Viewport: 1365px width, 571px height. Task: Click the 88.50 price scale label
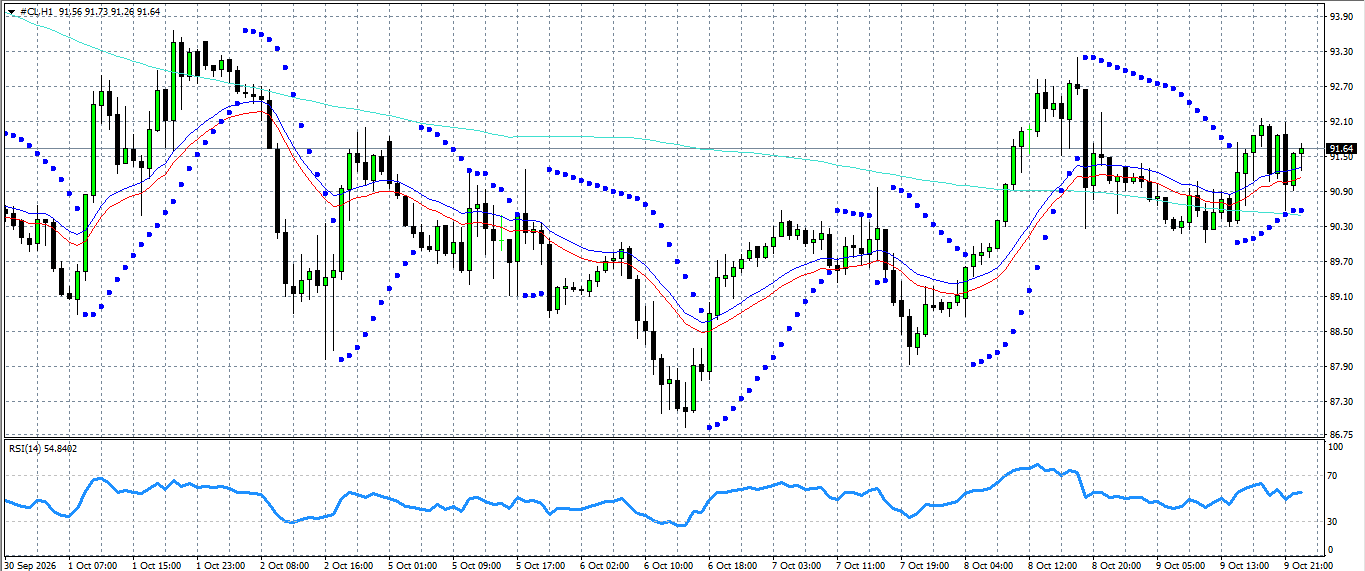point(1340,332)
